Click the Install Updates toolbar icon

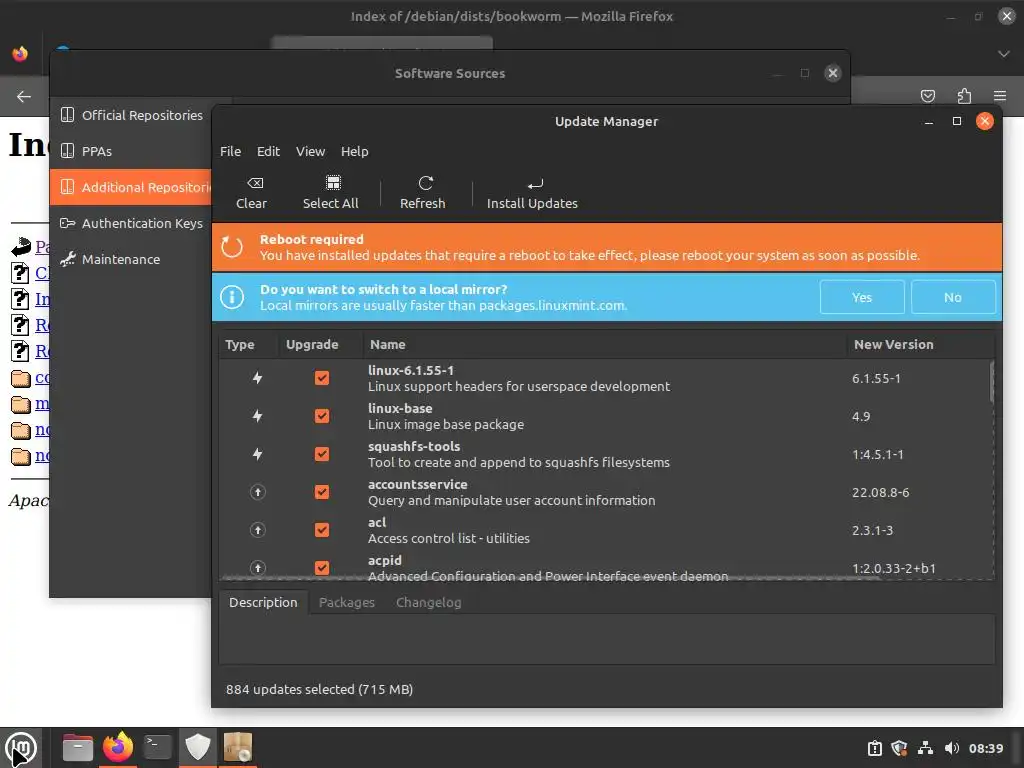[536, 184]
